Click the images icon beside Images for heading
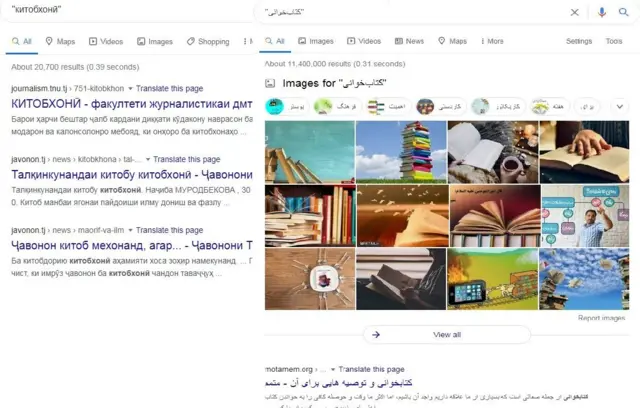This screenshot has width=640, height=408. pyautogui.click(x=270, y=84)
